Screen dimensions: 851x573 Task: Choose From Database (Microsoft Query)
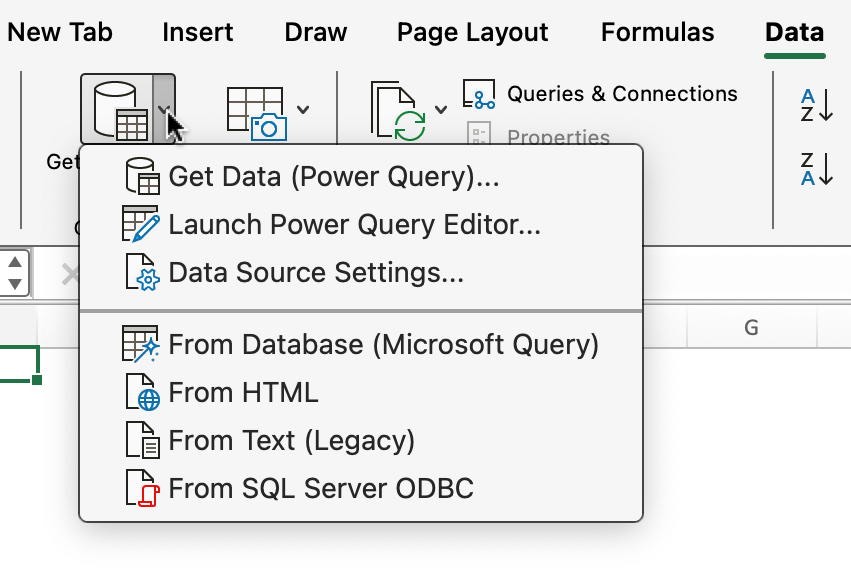click(383, 345)
